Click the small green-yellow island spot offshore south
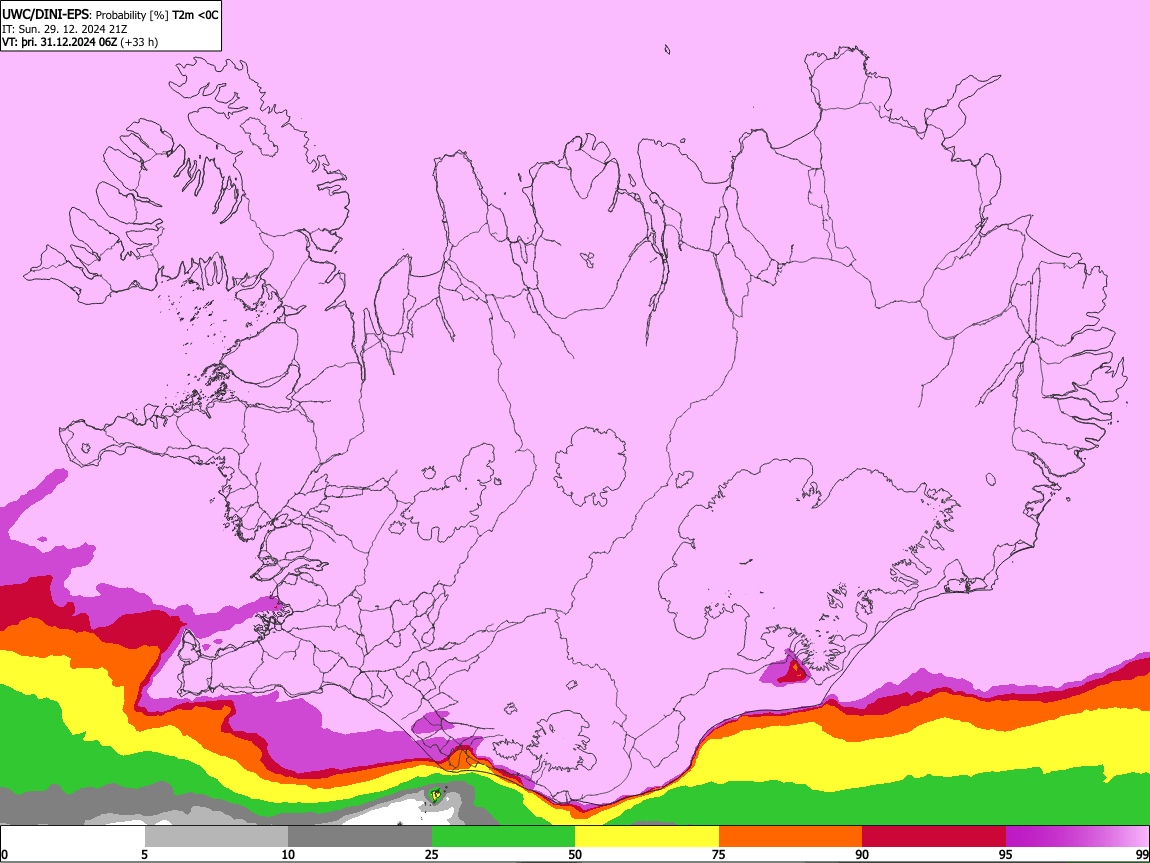Viewport: 1150px width, 863px height. tap(435, 795)
